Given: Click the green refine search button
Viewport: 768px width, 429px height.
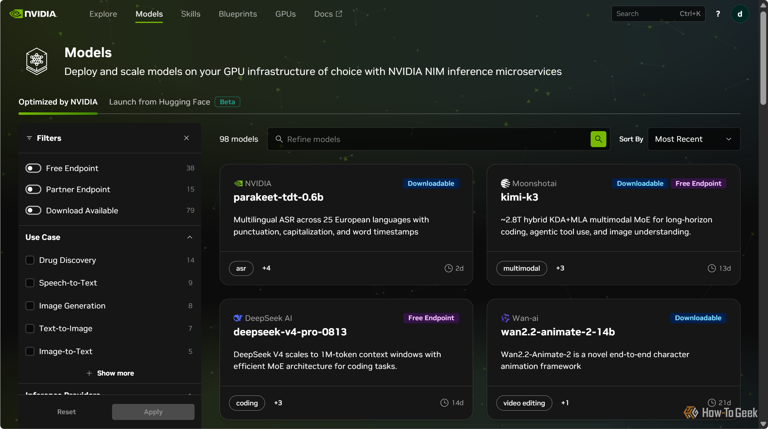Looking at the screenshot, I should click(598, 139).
